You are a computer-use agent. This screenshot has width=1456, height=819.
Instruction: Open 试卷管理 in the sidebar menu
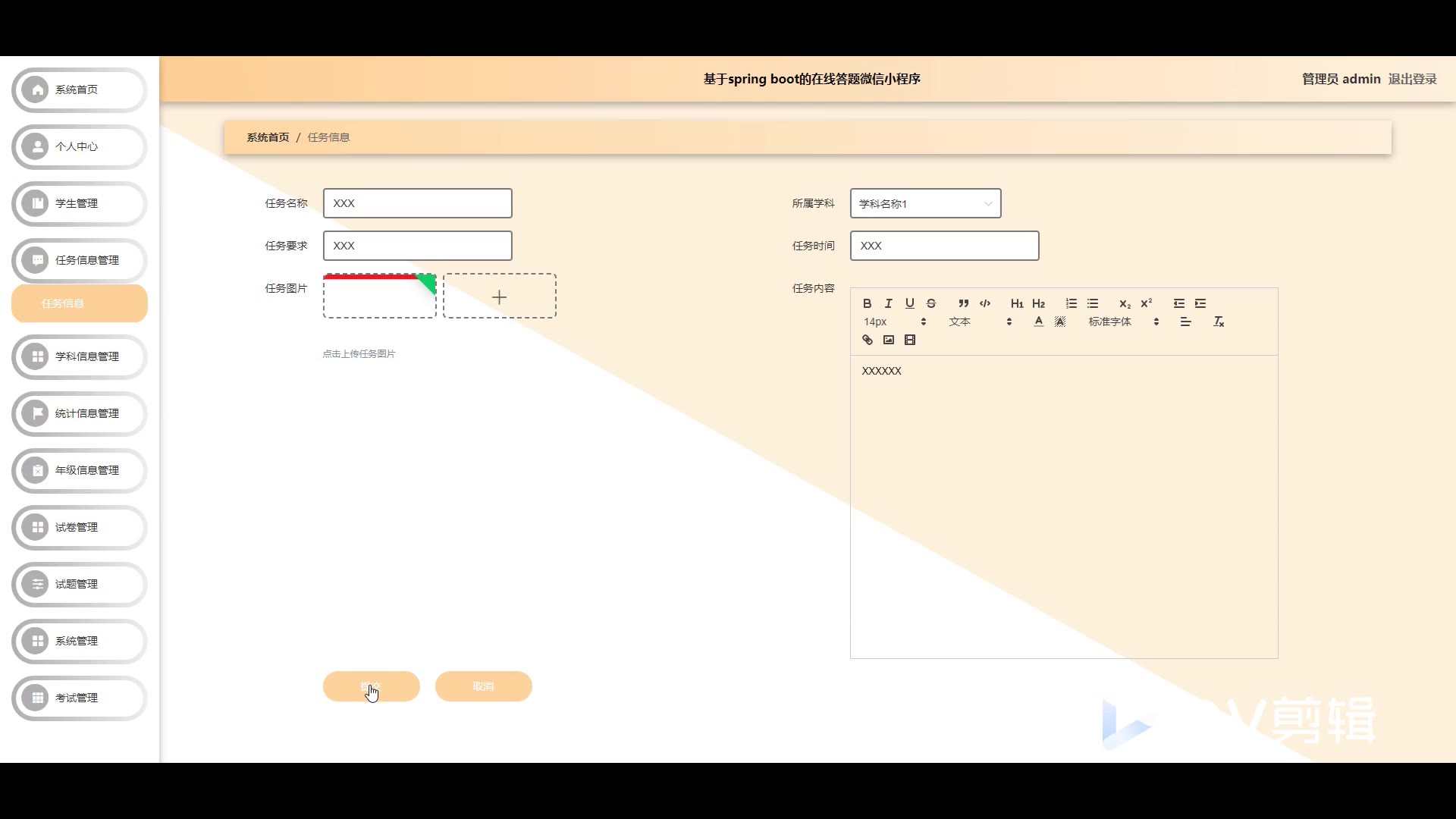pyautogui.click(x=79, y=527)
